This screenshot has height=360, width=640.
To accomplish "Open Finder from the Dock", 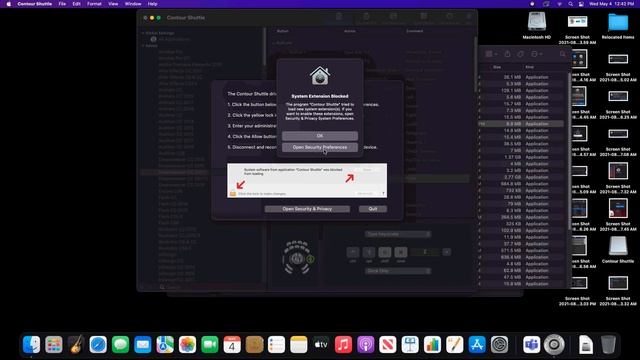I will [x=31, y=345].
